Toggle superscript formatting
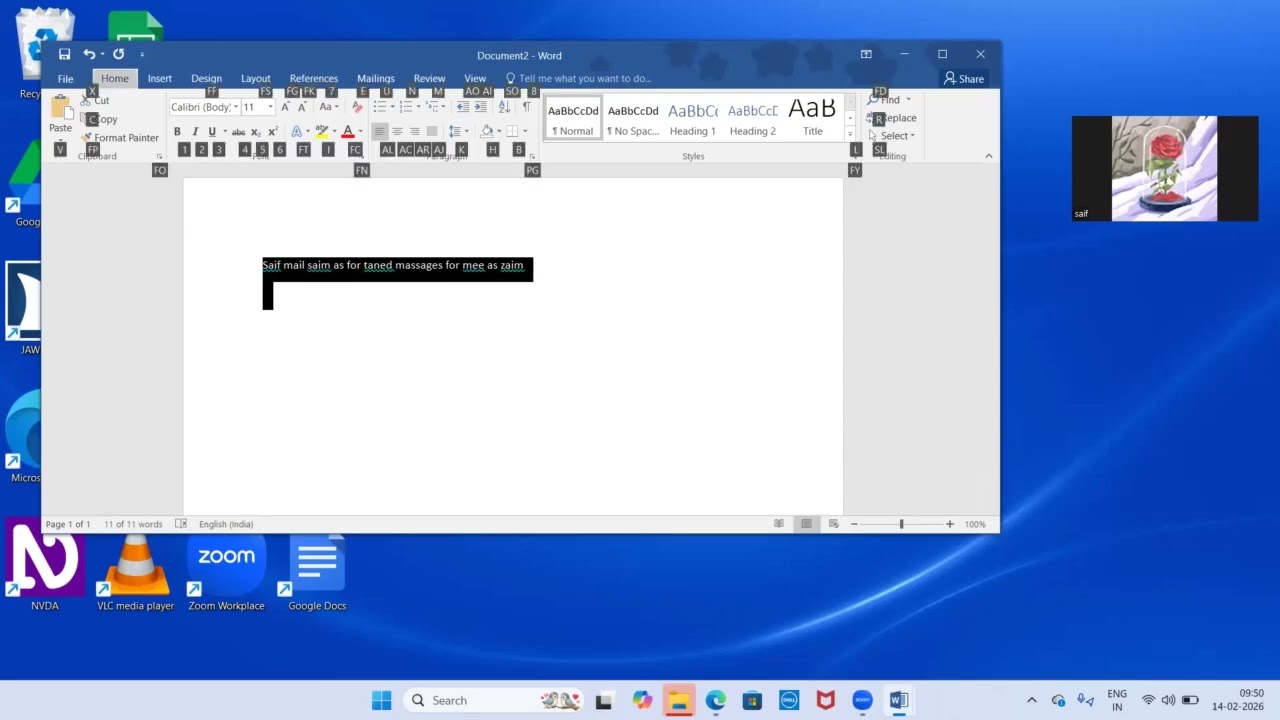Screen dimensions: 1280x720 pyautogui.click(x=272, y=132)
